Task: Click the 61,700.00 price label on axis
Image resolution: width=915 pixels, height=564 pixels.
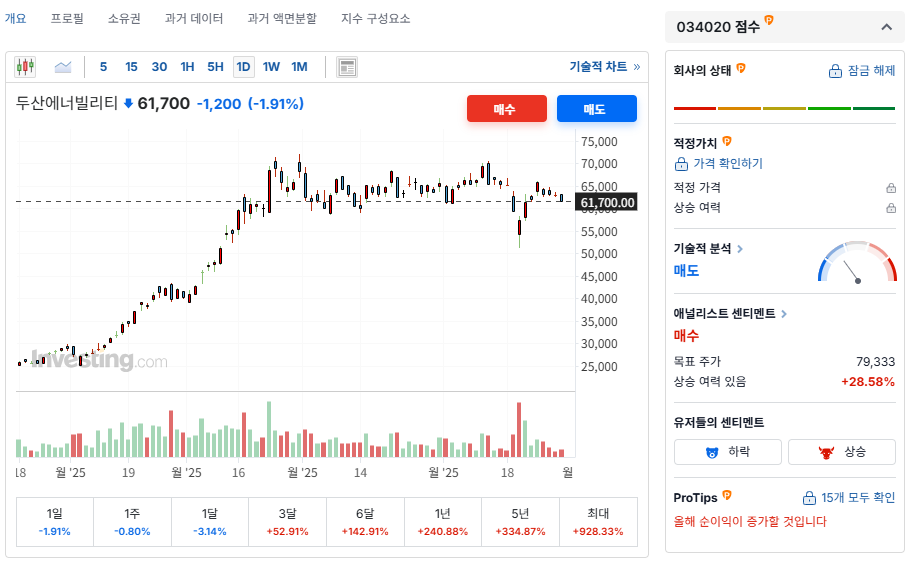Action: tap(607, 203)
